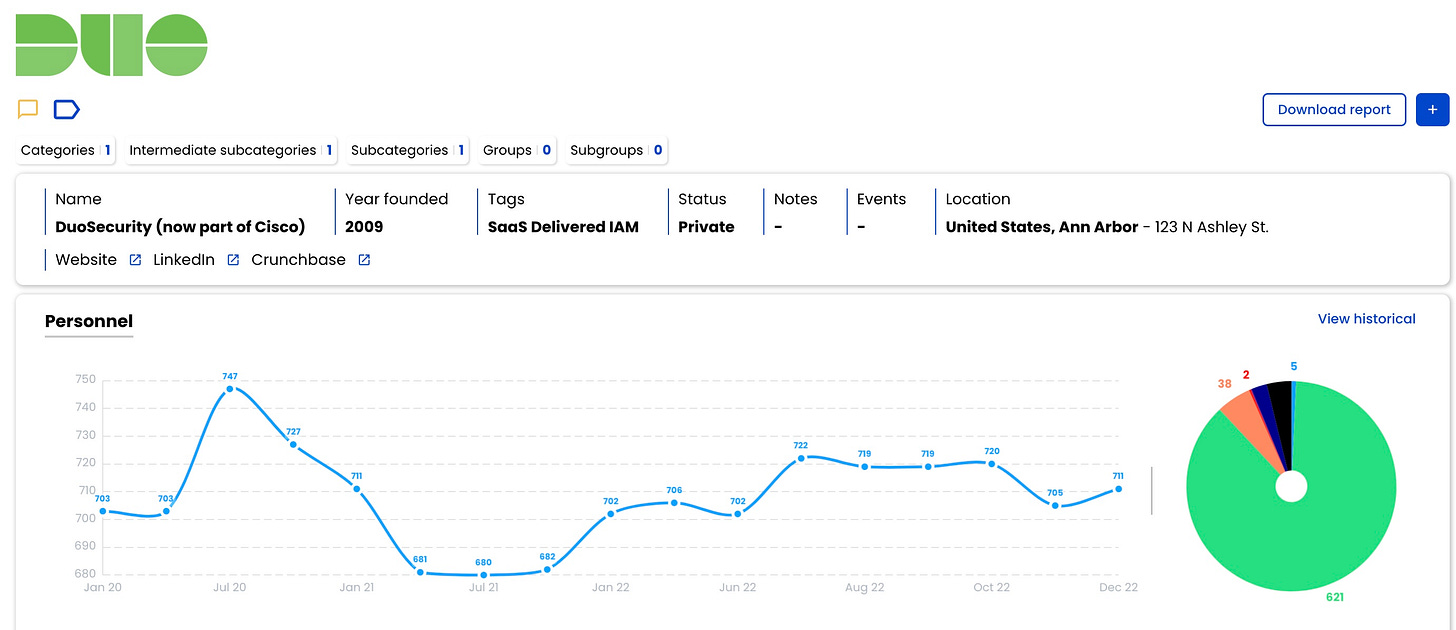Click the 123 N Ashley St. address
Viewport: 1456px width, 630px height.
click(x=1212, y=227)
